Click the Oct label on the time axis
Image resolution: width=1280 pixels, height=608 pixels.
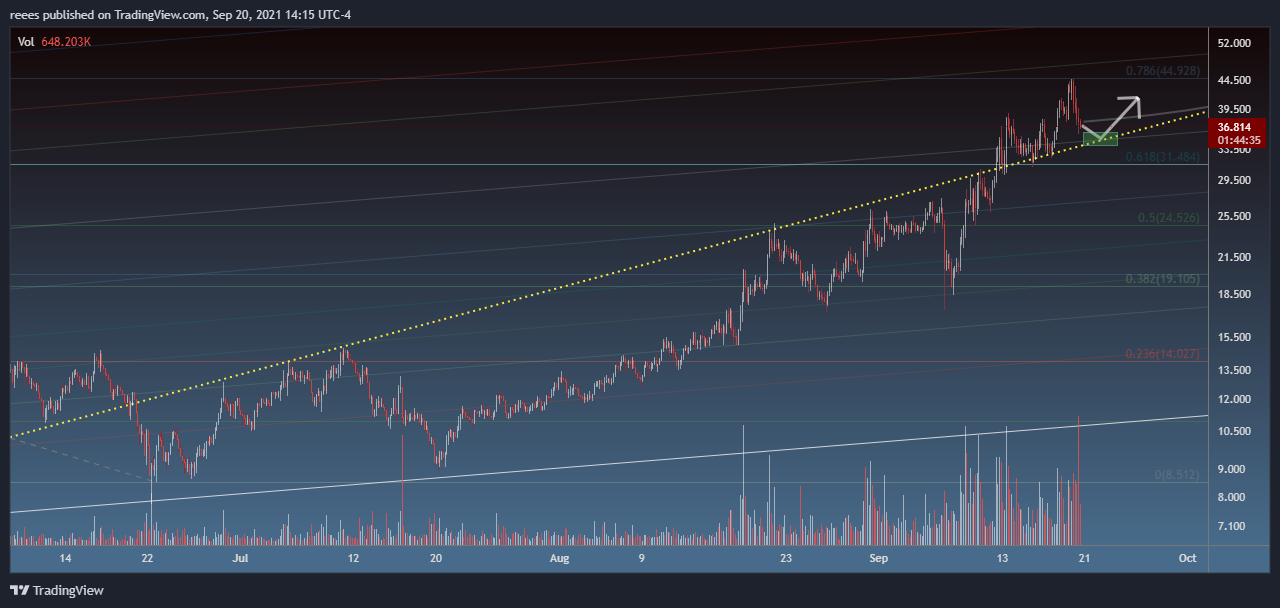(x=1188, y=558)
